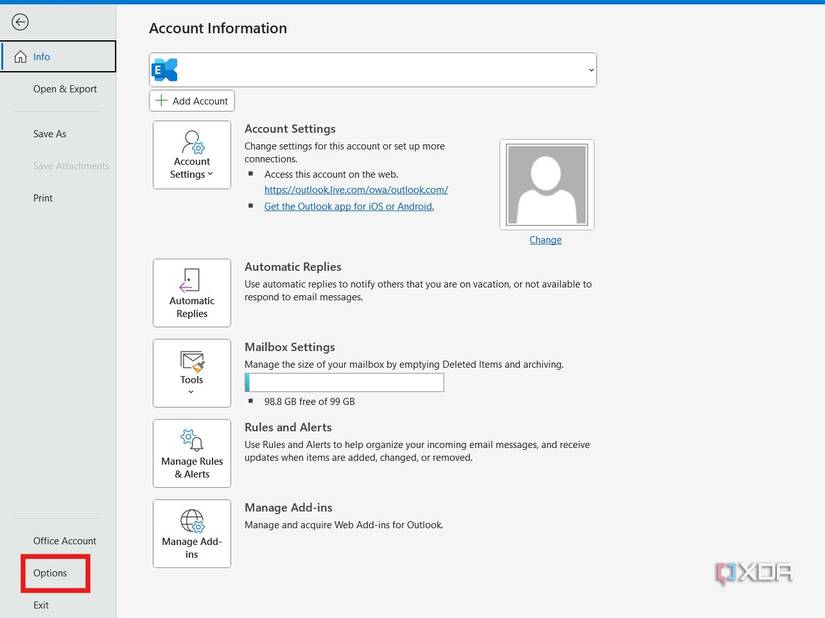Go to Open & Export
Screen dimensions: 825x618
click(x=64, y=88)
